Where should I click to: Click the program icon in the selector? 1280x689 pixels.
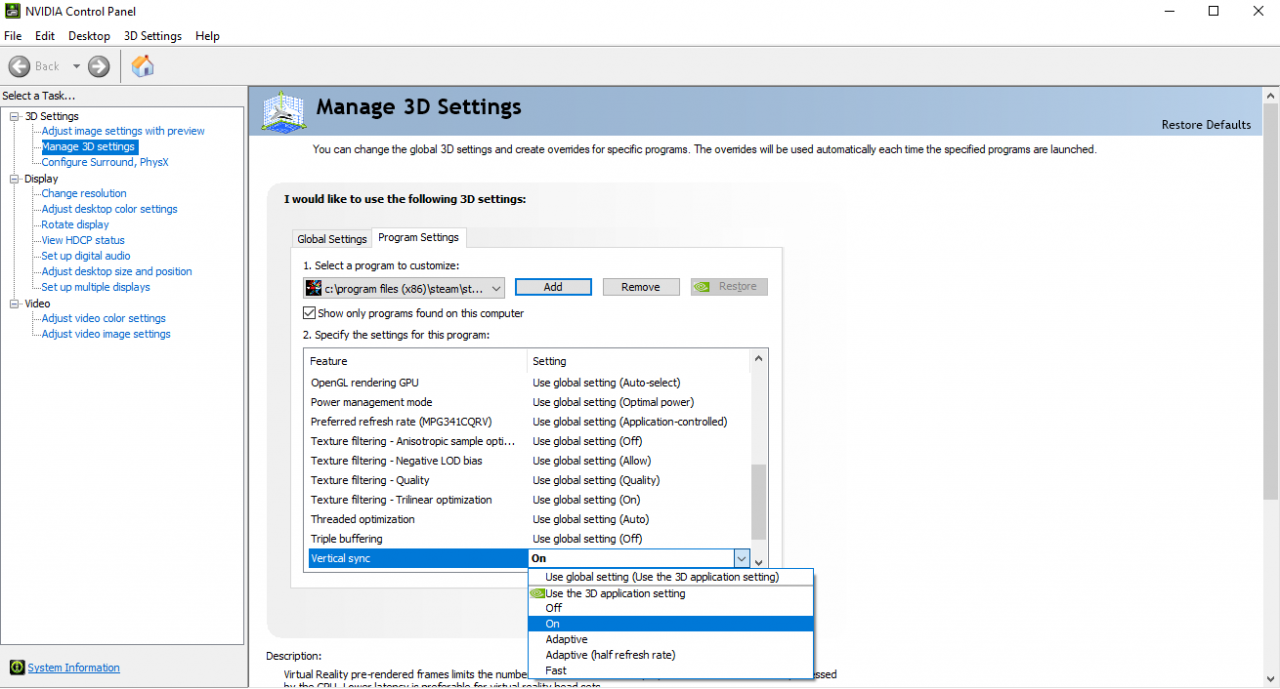(314, 288)
